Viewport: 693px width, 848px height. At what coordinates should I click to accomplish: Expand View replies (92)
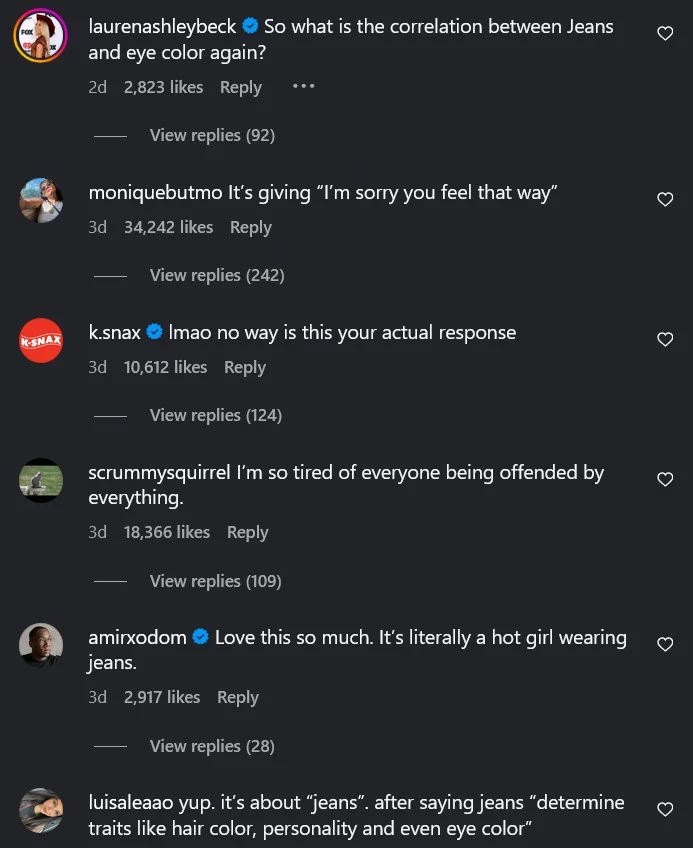tap(212, 135)
